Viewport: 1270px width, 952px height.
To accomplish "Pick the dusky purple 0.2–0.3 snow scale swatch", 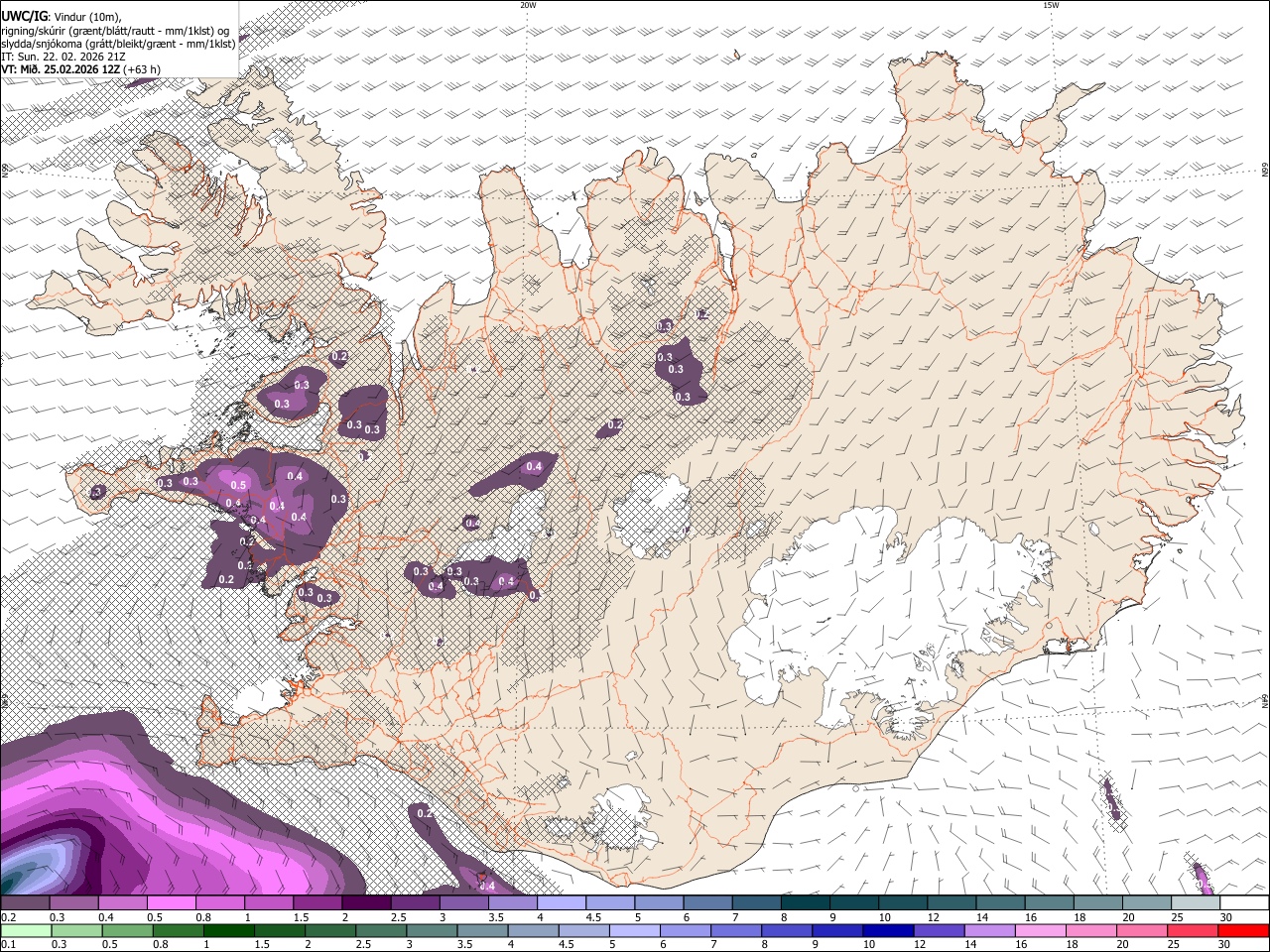I will [25, 903].
